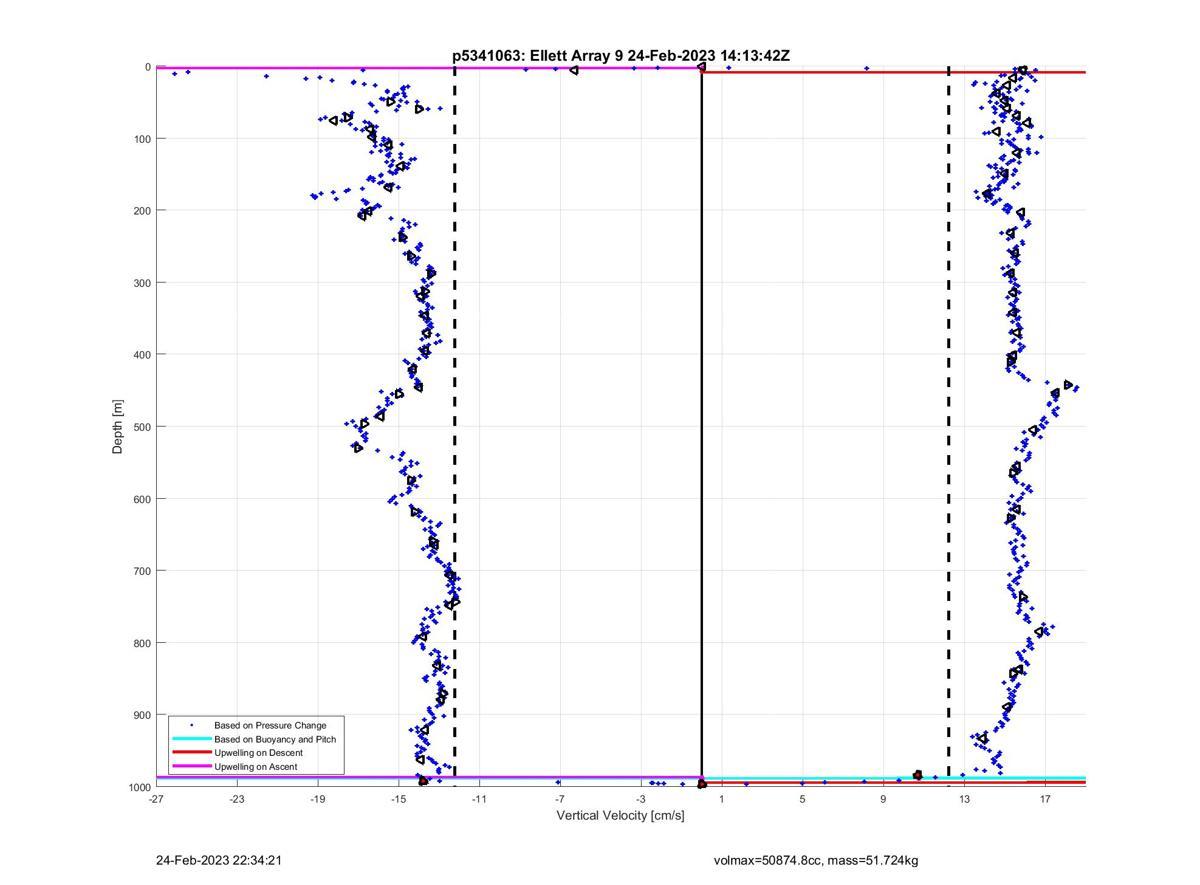Click the x-axis tick label '-19'
The height and width of the screenshot is (885, 1200).
(x=318, y=799)
